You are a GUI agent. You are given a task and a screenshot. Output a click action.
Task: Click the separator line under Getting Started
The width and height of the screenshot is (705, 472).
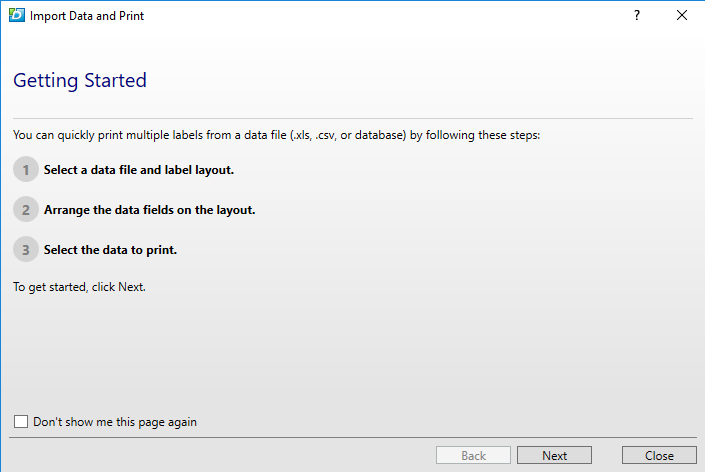[352, 118]
